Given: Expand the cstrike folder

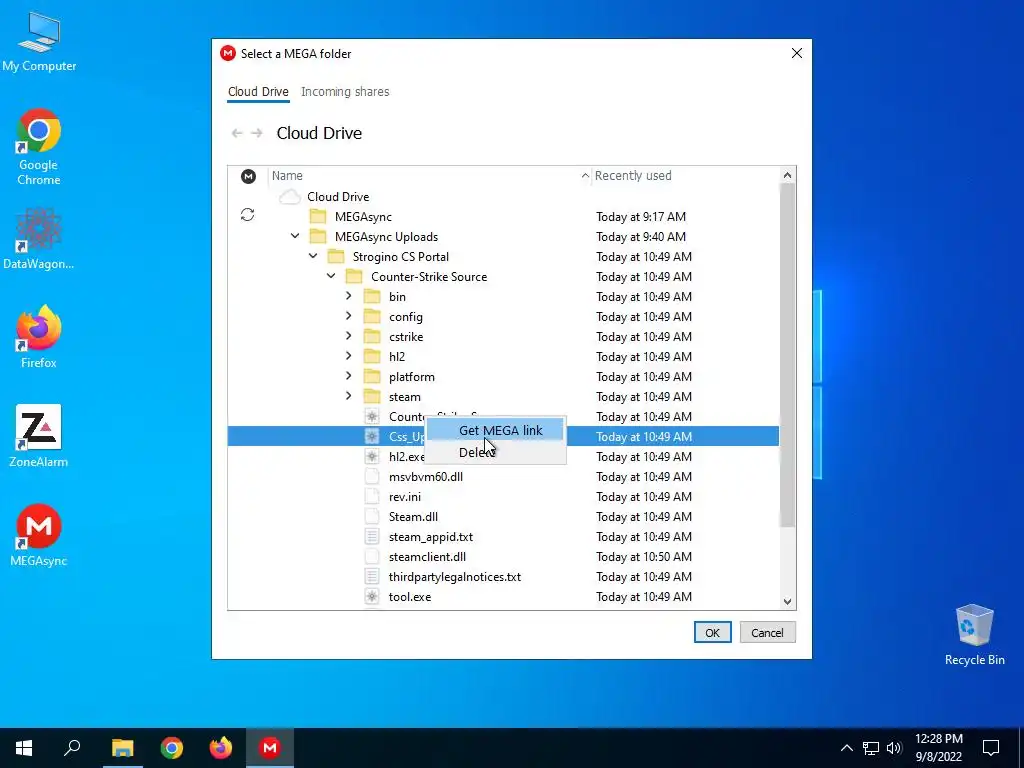Looking at the screenshot, I should (349, 337).
